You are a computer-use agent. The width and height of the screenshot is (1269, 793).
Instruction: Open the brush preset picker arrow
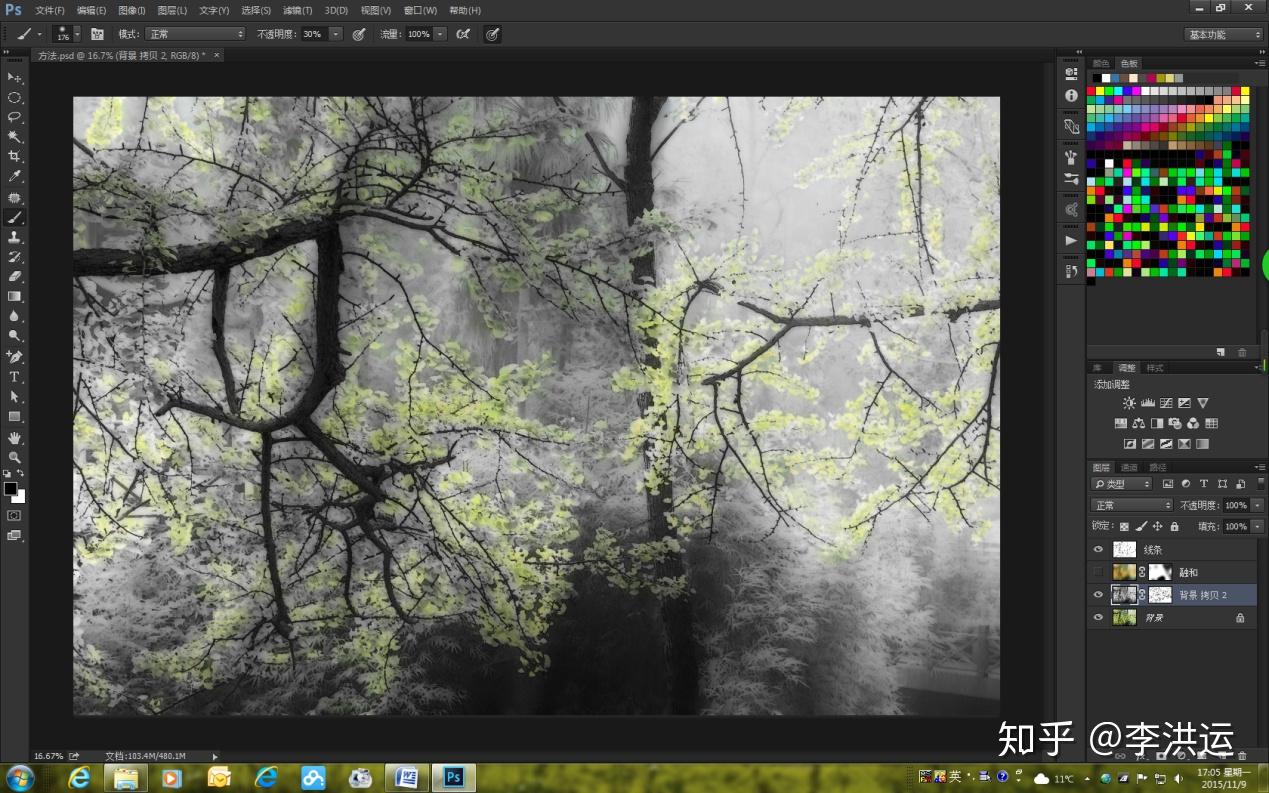77,34
